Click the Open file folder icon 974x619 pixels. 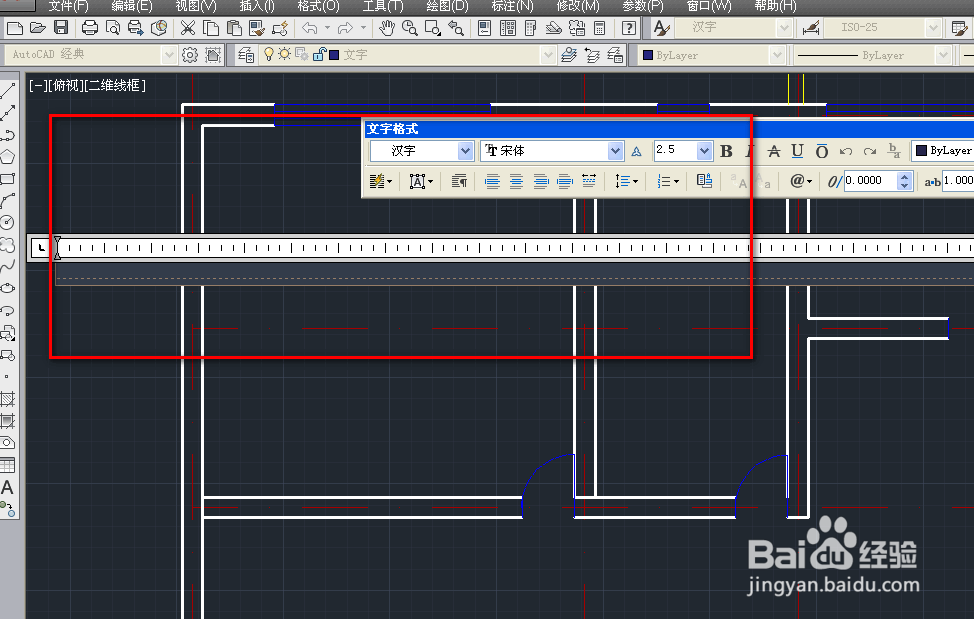click(x=38, y=28)
